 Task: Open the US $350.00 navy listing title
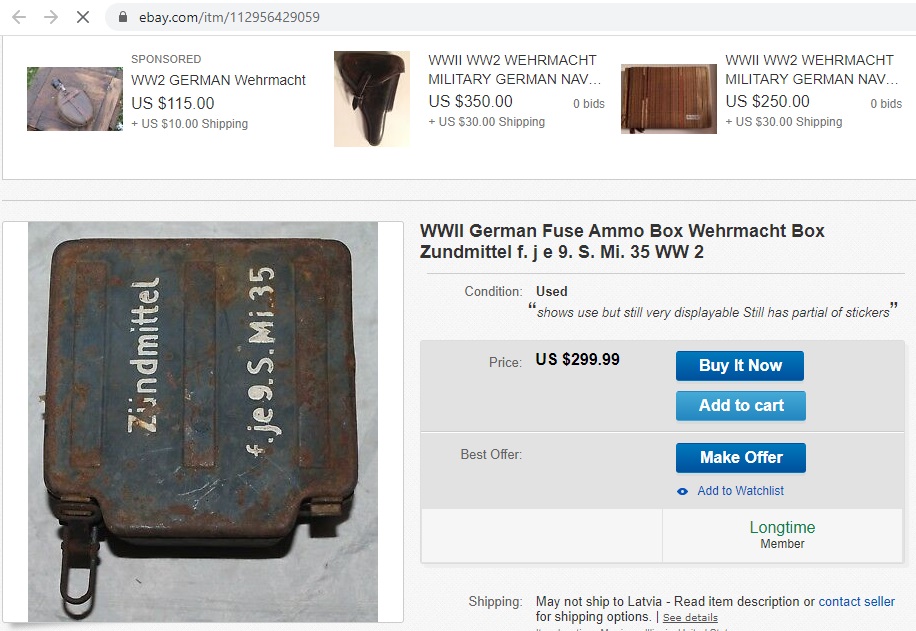tap(514, 70)
